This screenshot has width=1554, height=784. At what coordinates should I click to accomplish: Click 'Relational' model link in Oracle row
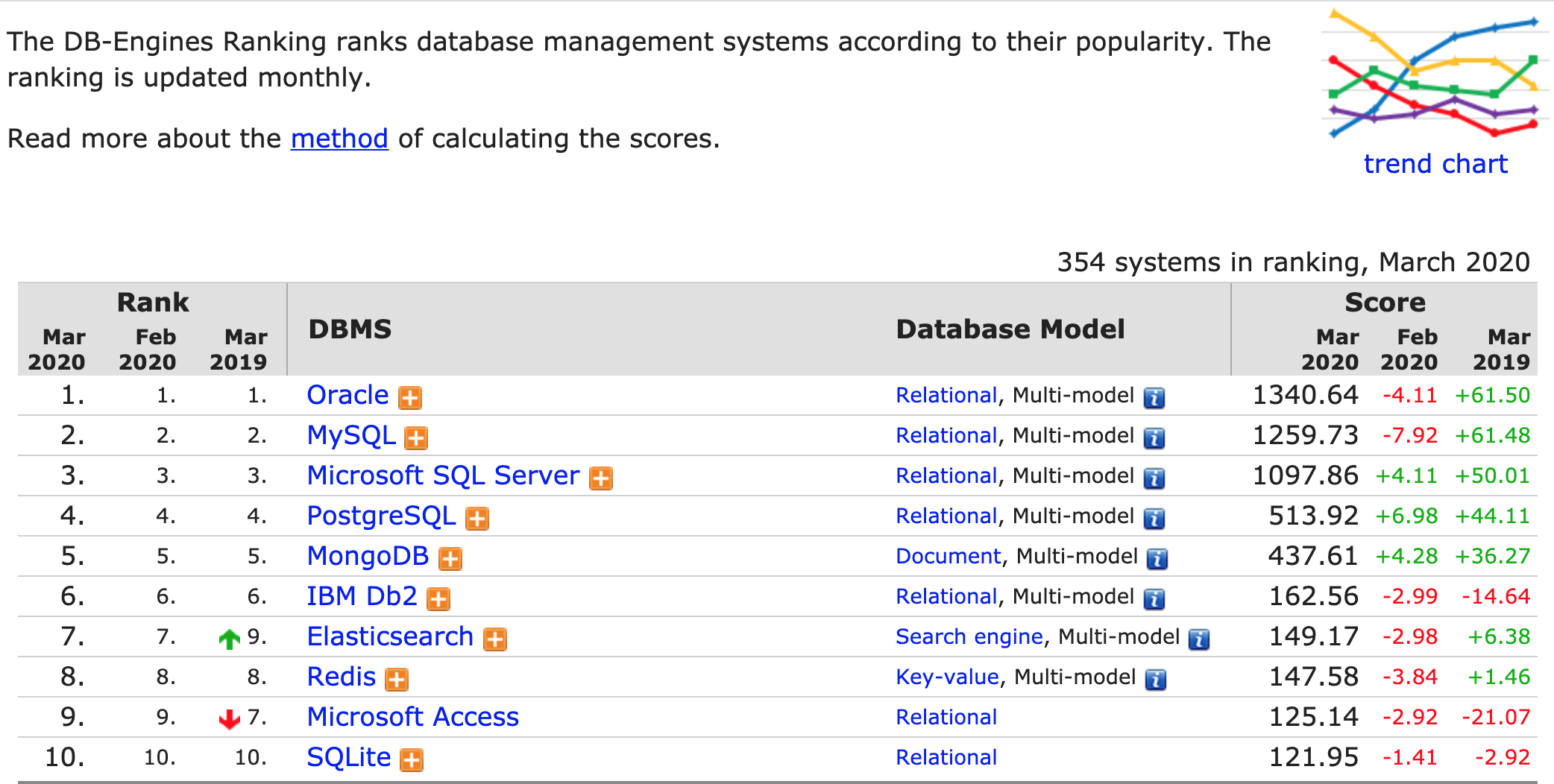point(946,395)
